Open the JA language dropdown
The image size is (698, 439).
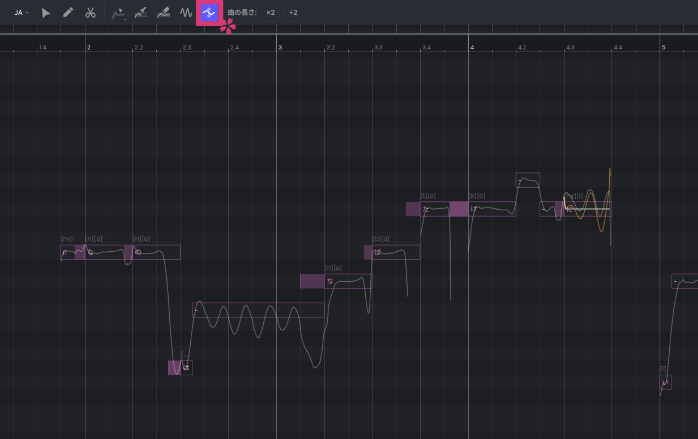tap(20, 13)
